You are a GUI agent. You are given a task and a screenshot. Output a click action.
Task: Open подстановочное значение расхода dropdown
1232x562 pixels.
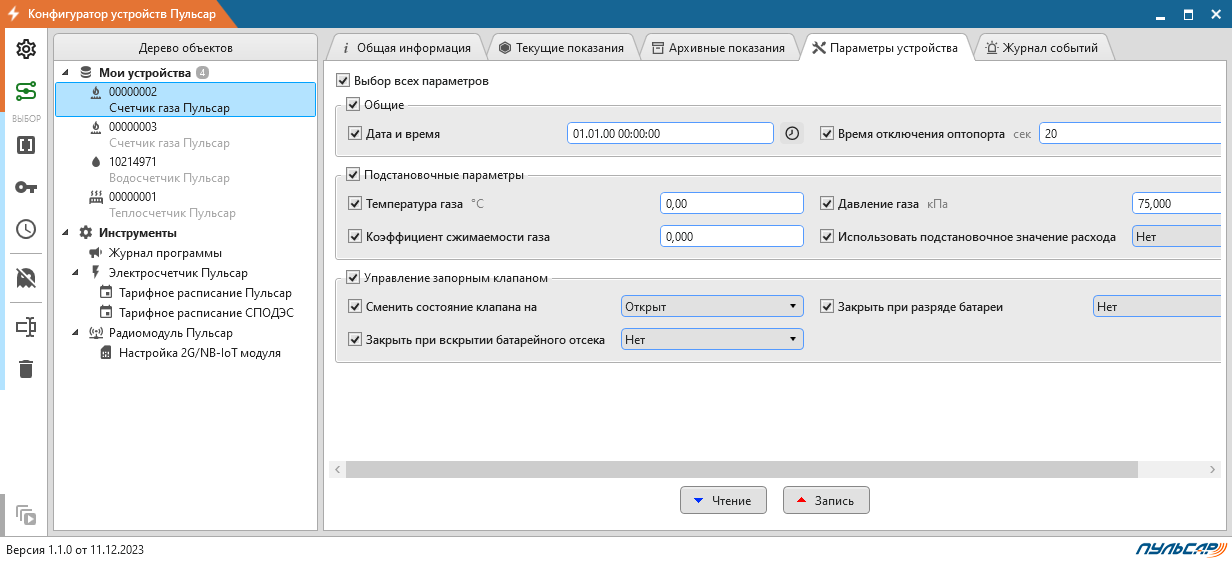[1176, 237]
